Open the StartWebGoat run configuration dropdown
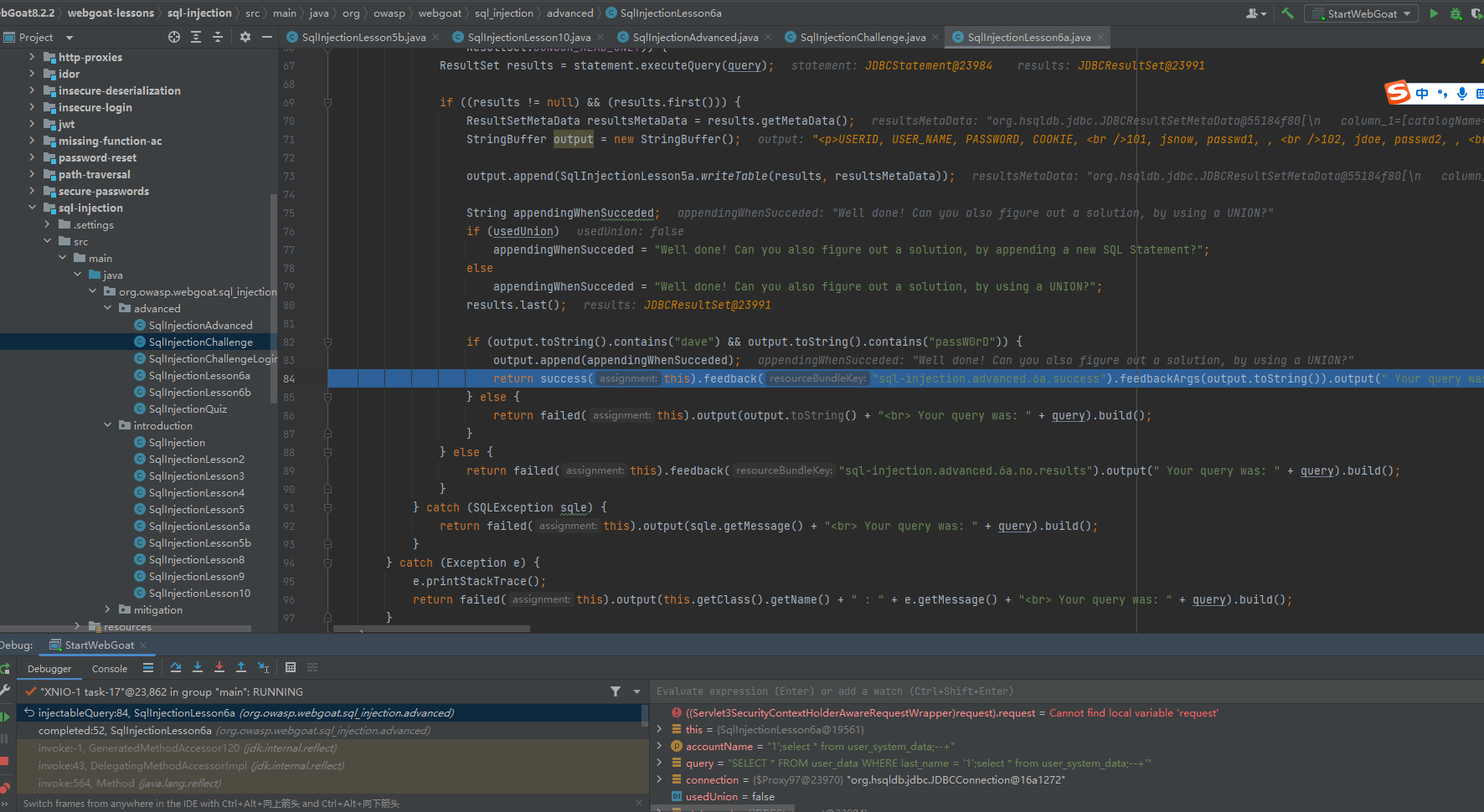 [x=1363, y=13]
